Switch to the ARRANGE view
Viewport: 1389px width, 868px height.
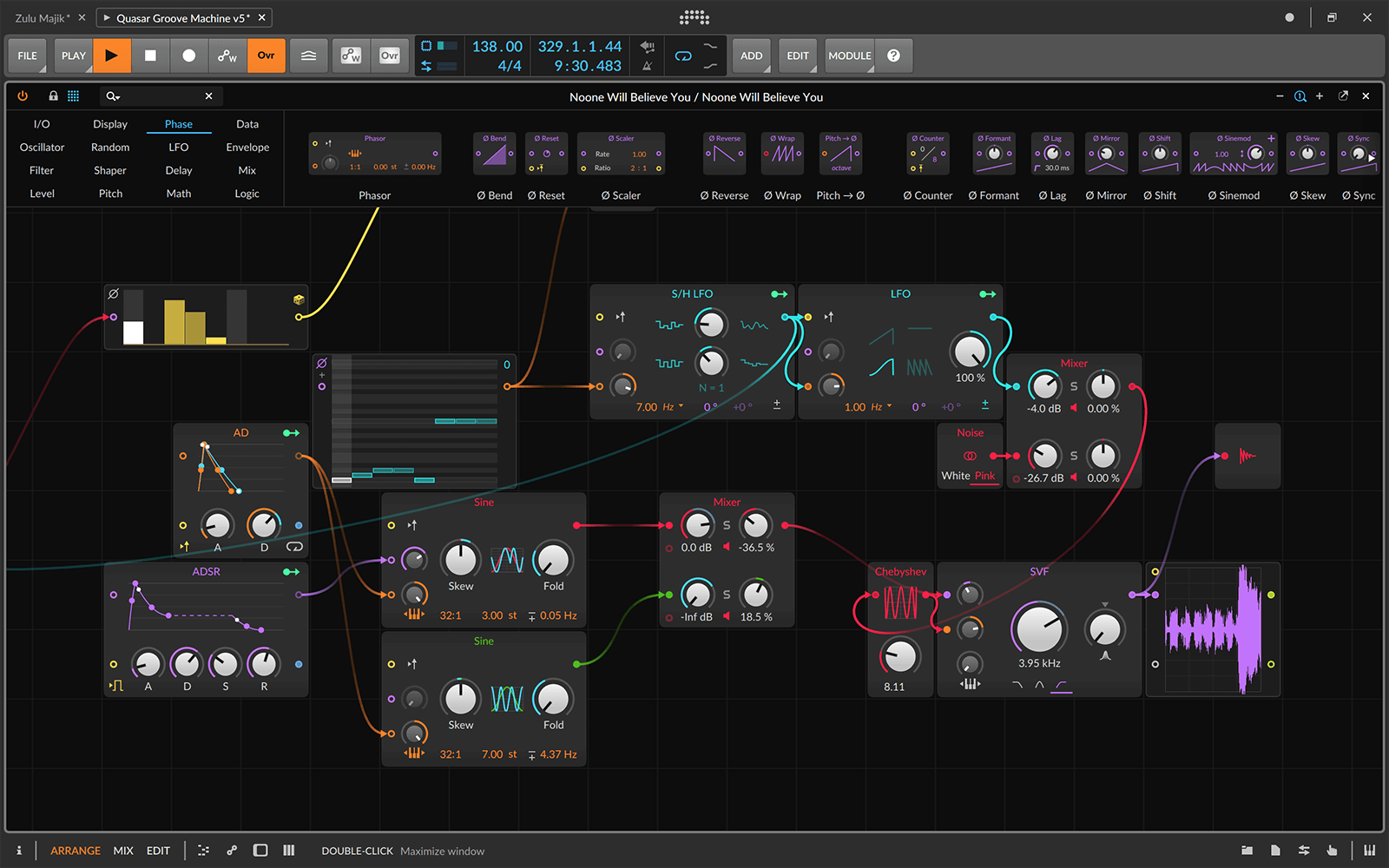(x=76, y=851)
